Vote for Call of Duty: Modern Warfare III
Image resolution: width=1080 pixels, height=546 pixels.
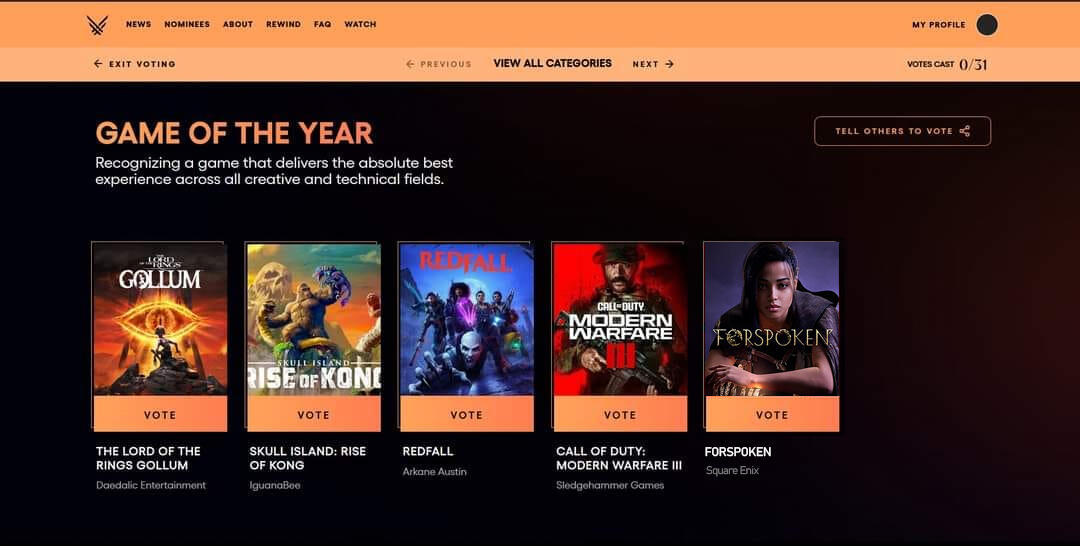(620, 414)
